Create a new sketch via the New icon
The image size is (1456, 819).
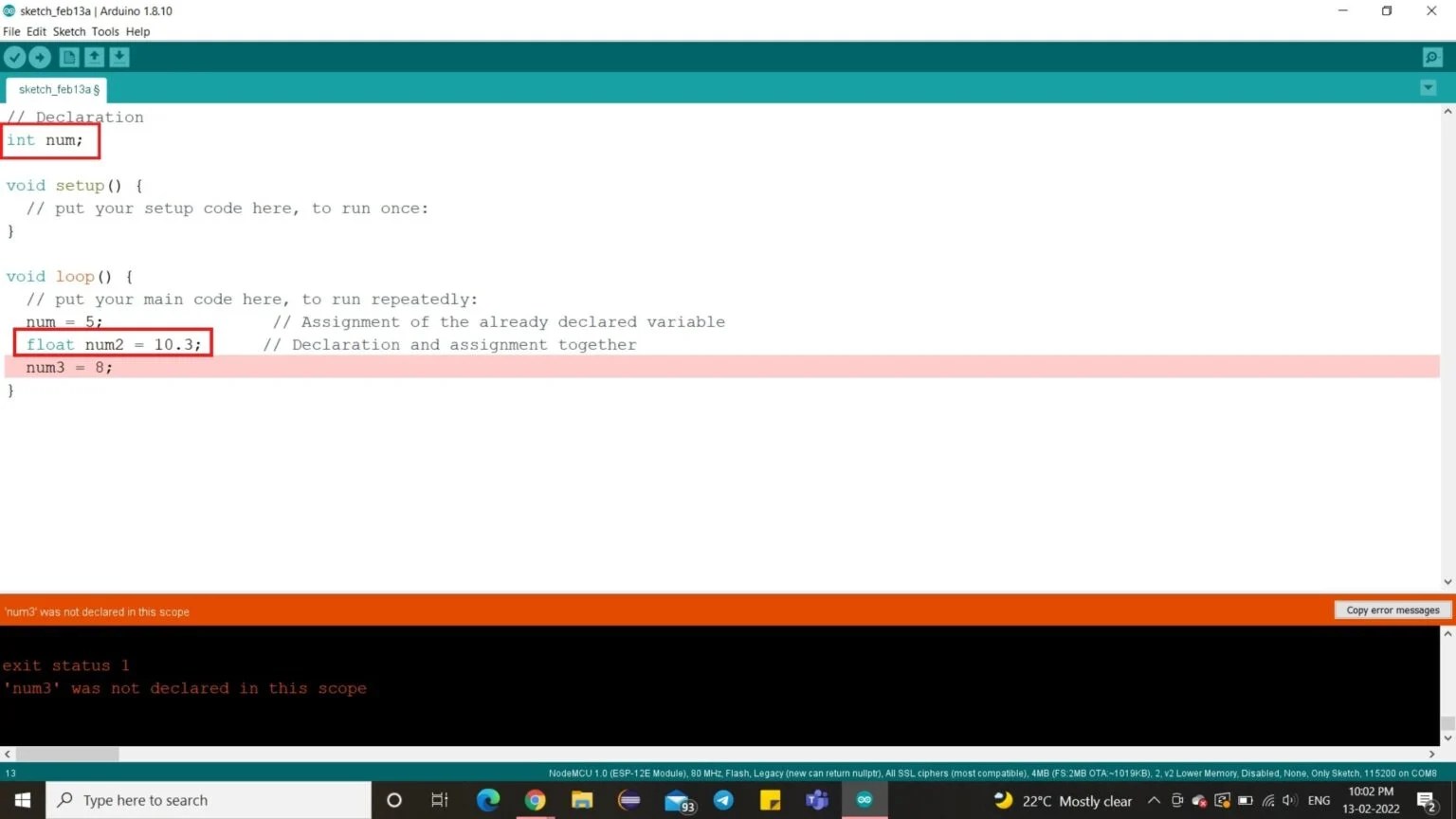(x=69, y=57)
